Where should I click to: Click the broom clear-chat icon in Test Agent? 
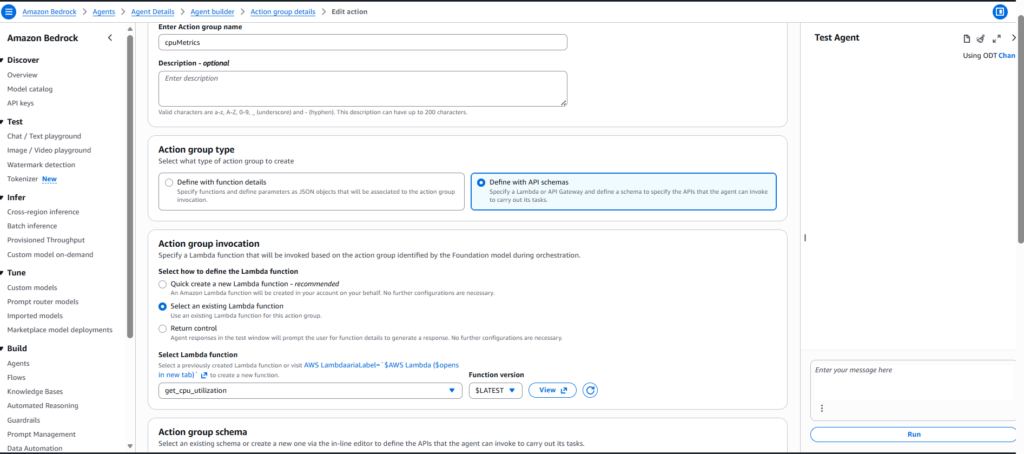tap(981, 38)
